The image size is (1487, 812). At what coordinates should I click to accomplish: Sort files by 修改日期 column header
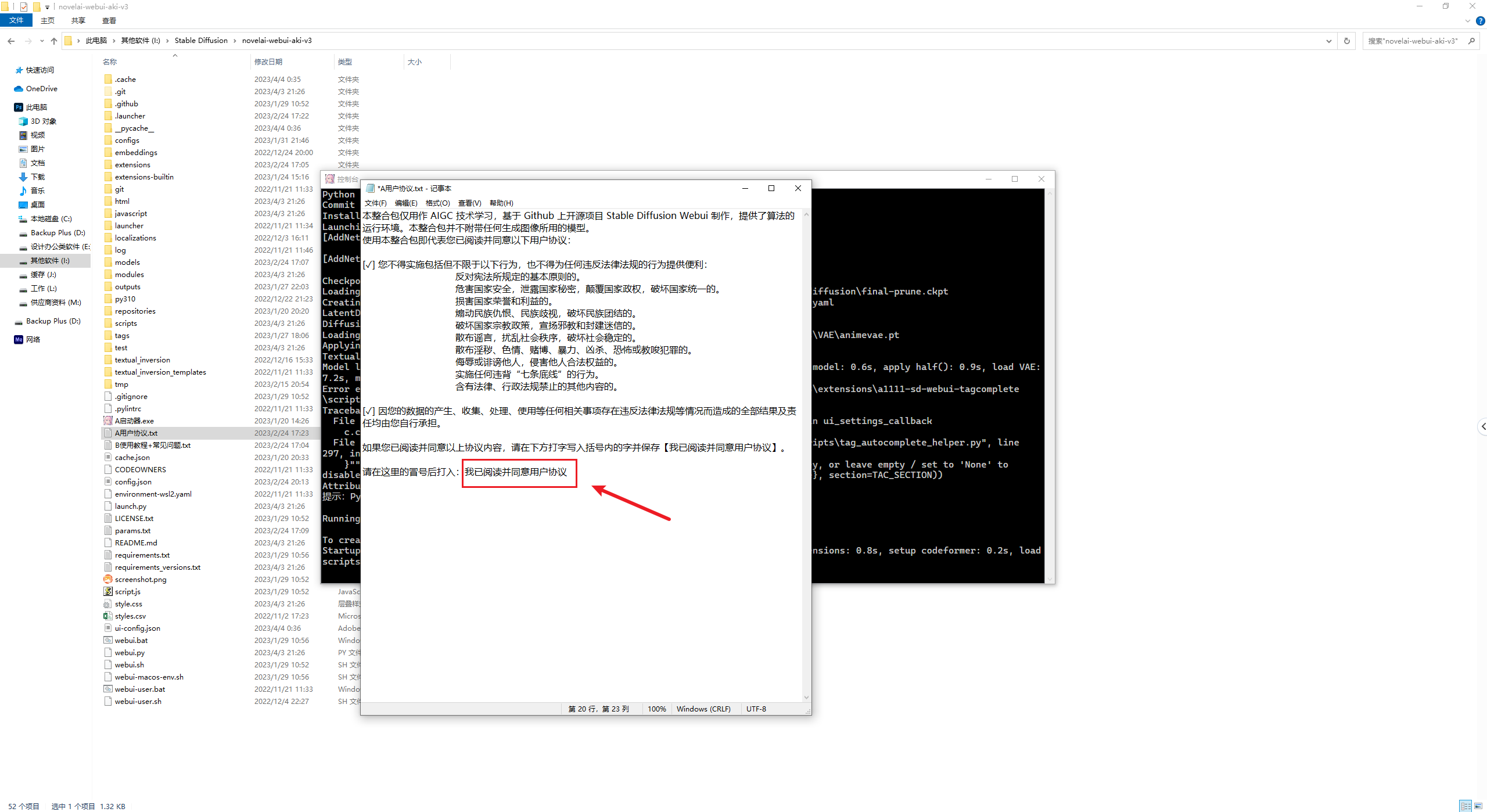tap(268, 62)
